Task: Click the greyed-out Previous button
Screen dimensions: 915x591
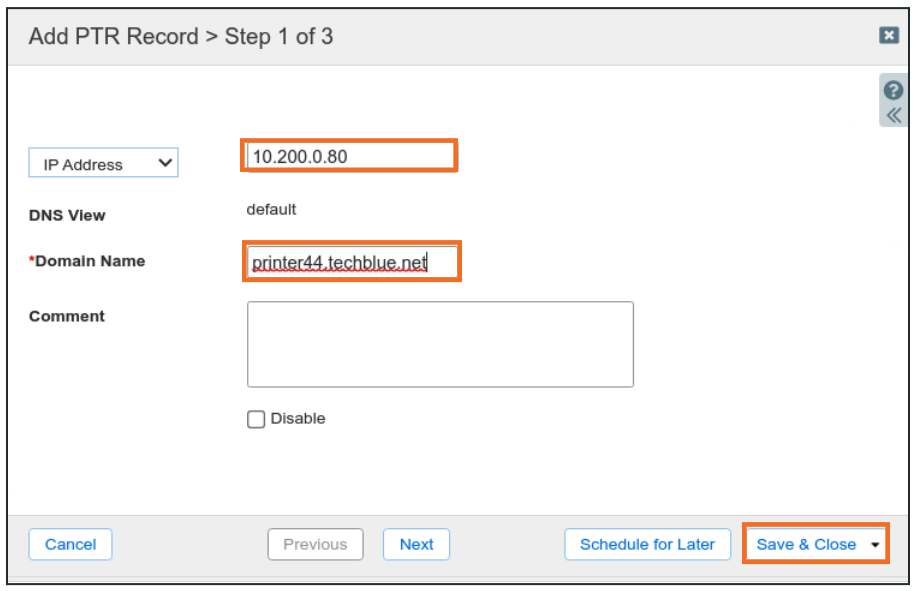Action: tap(315, 545)
